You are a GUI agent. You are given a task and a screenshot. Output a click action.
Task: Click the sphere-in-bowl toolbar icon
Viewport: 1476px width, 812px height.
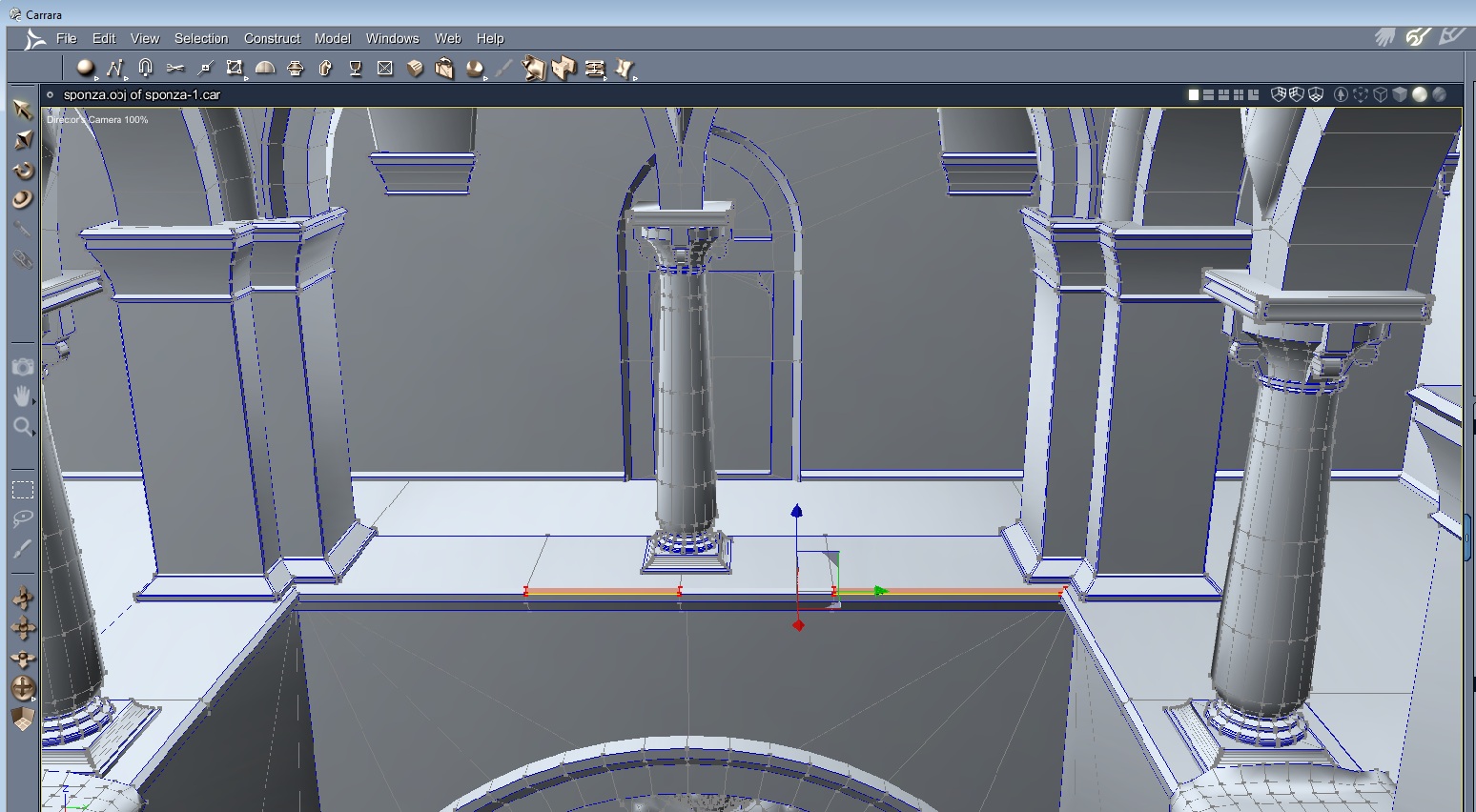point(475,68)
